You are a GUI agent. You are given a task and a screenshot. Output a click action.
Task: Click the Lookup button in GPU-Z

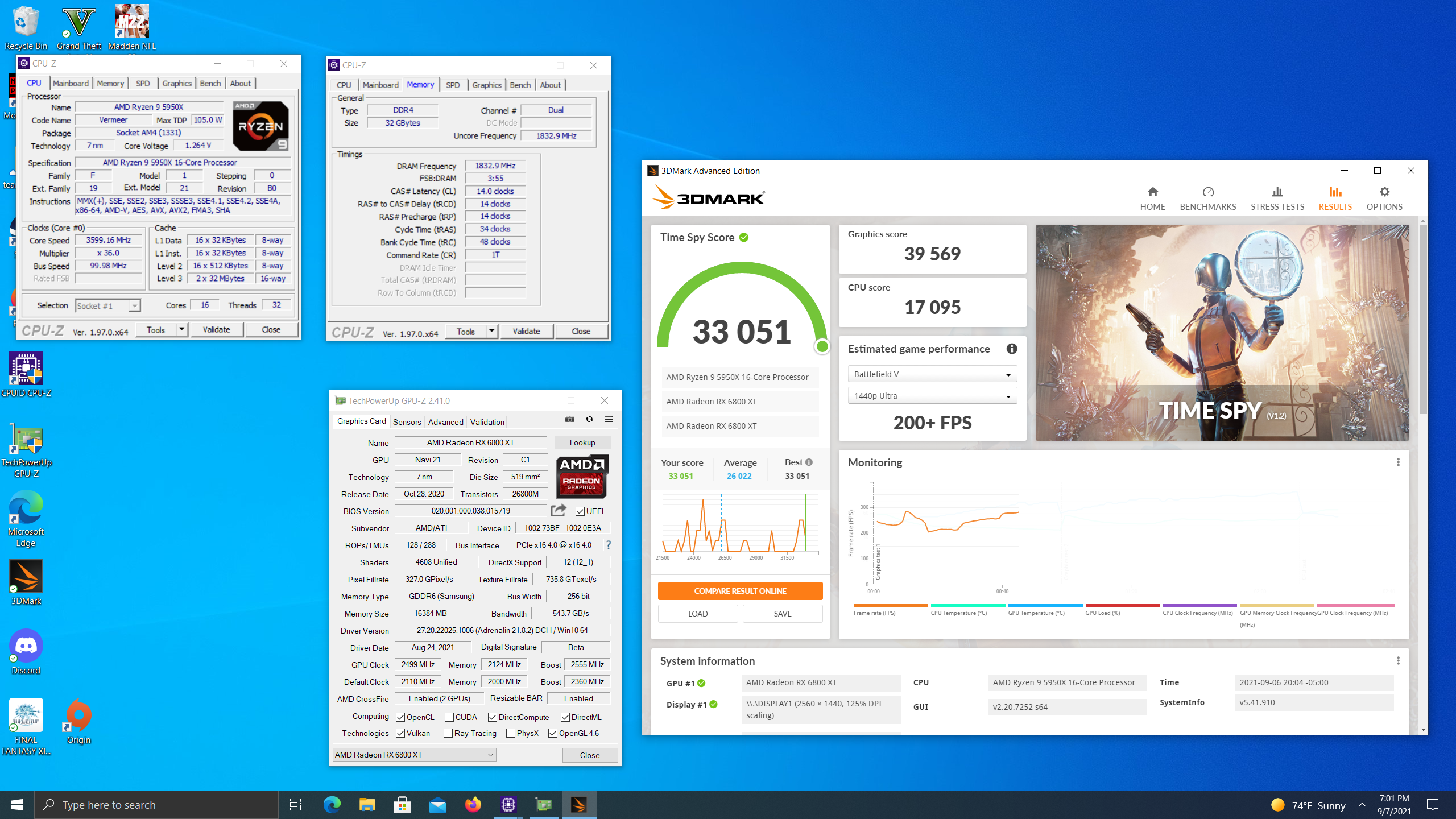(582, 442)
